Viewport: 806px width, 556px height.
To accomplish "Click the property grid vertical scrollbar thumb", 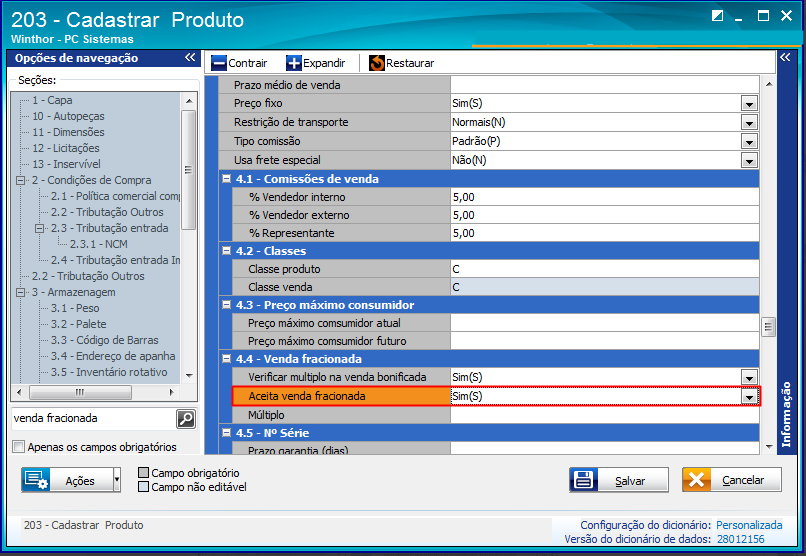I will [768, 326].
